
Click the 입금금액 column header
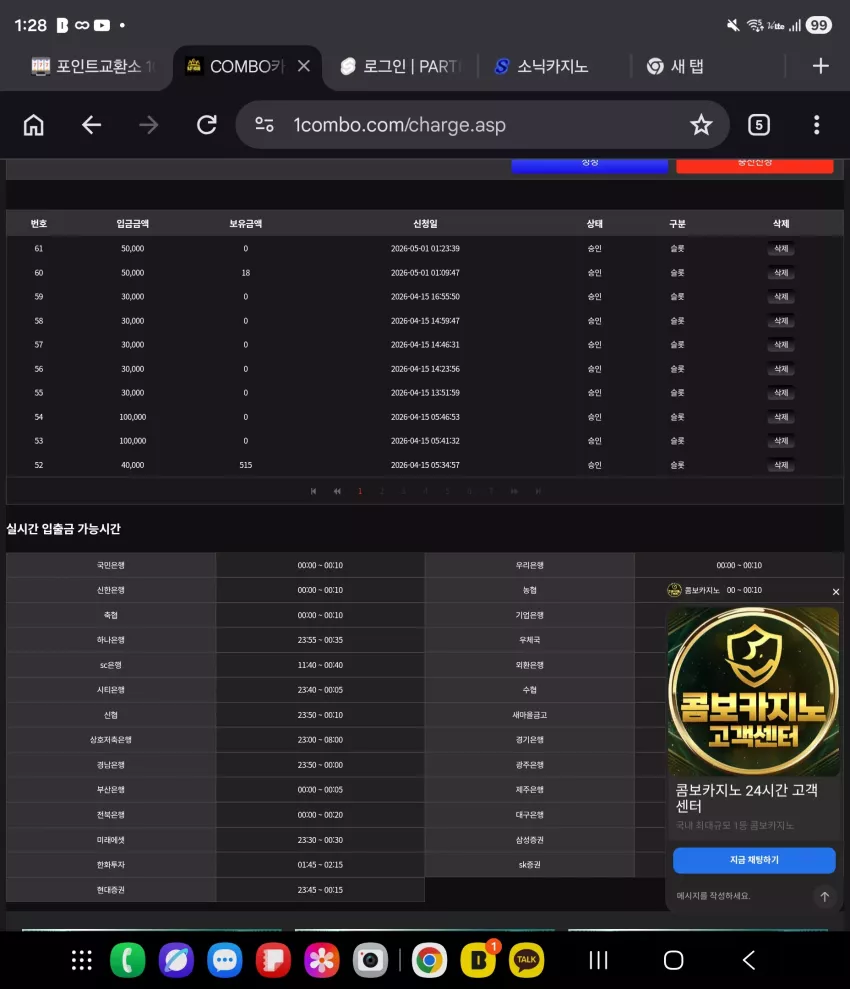tap(132, 224)
